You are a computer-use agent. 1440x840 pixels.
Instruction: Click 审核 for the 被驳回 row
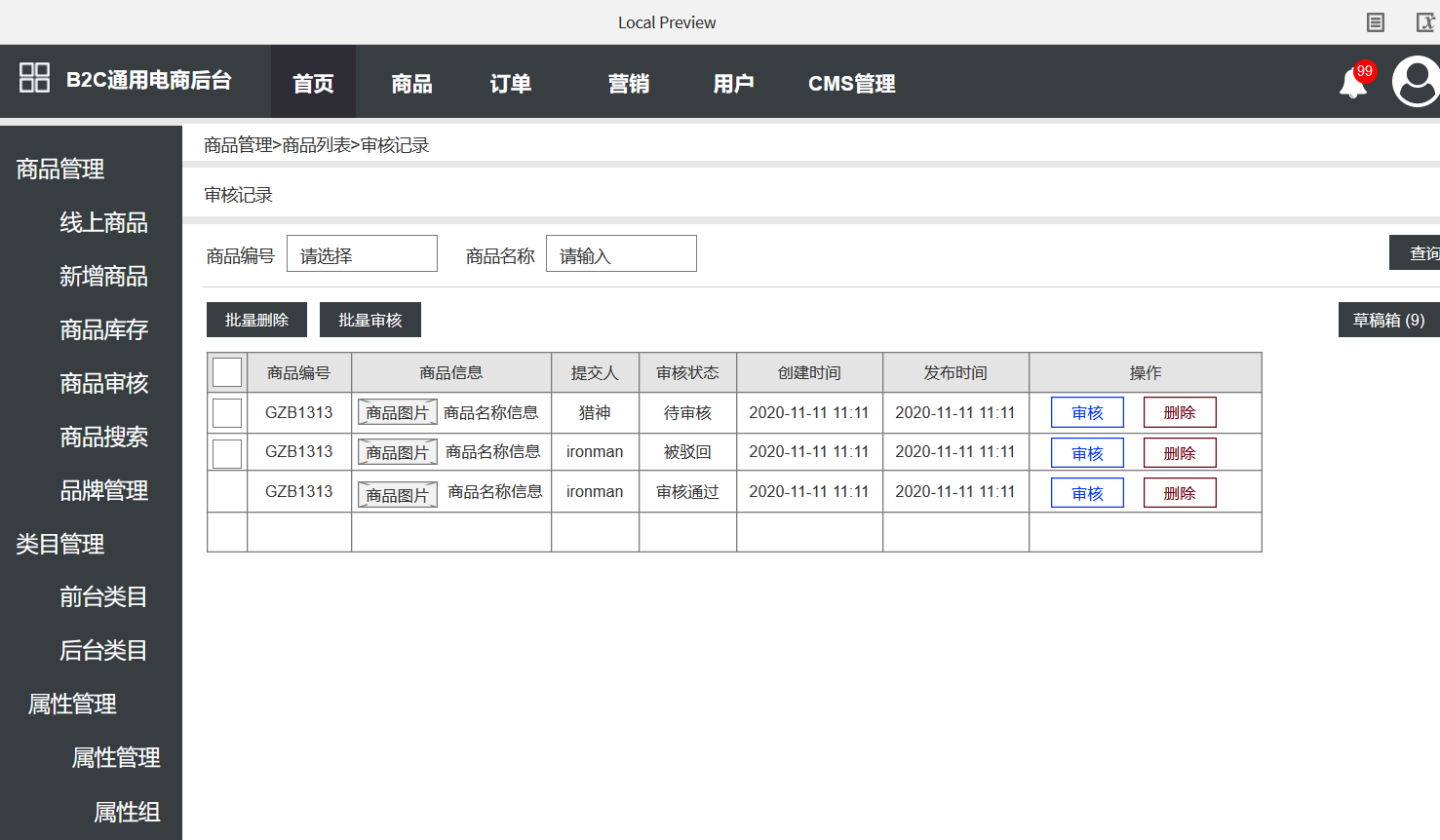pyautogui.click(x=1087, y=453)
